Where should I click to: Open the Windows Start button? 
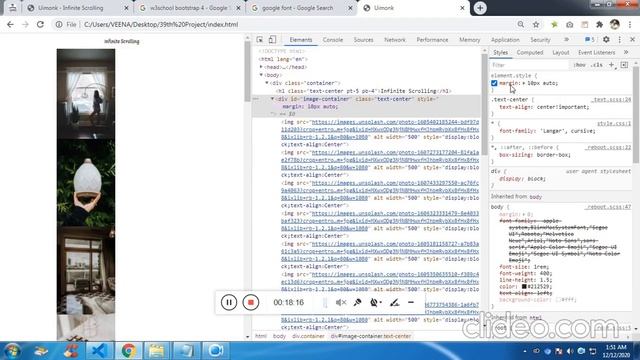pyautogui.click(x=12, y=351)
